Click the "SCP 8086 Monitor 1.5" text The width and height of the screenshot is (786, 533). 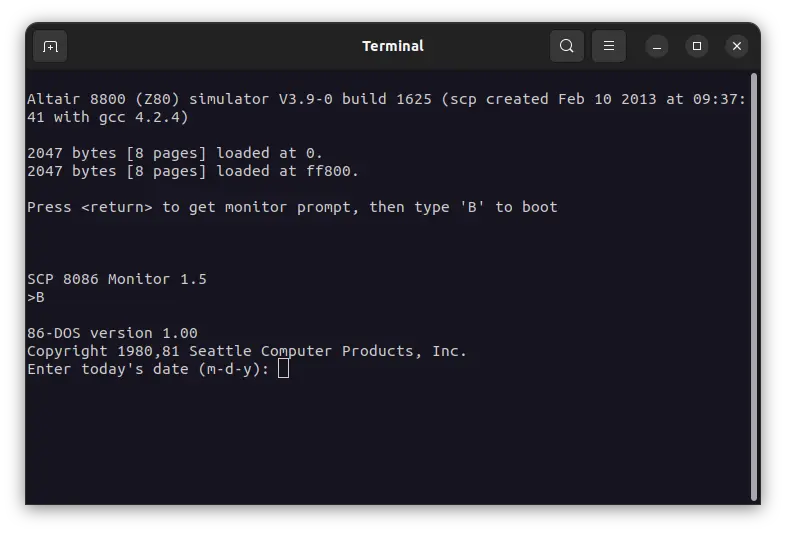pyautogui.click(x=117, y=279)
